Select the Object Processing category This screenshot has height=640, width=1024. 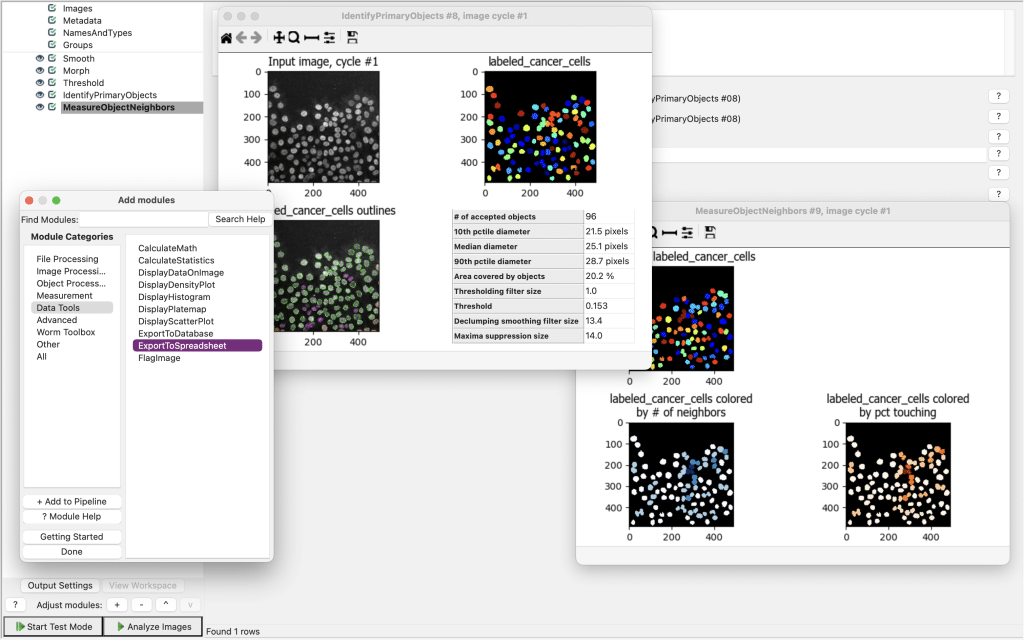(x=70, y=284)
